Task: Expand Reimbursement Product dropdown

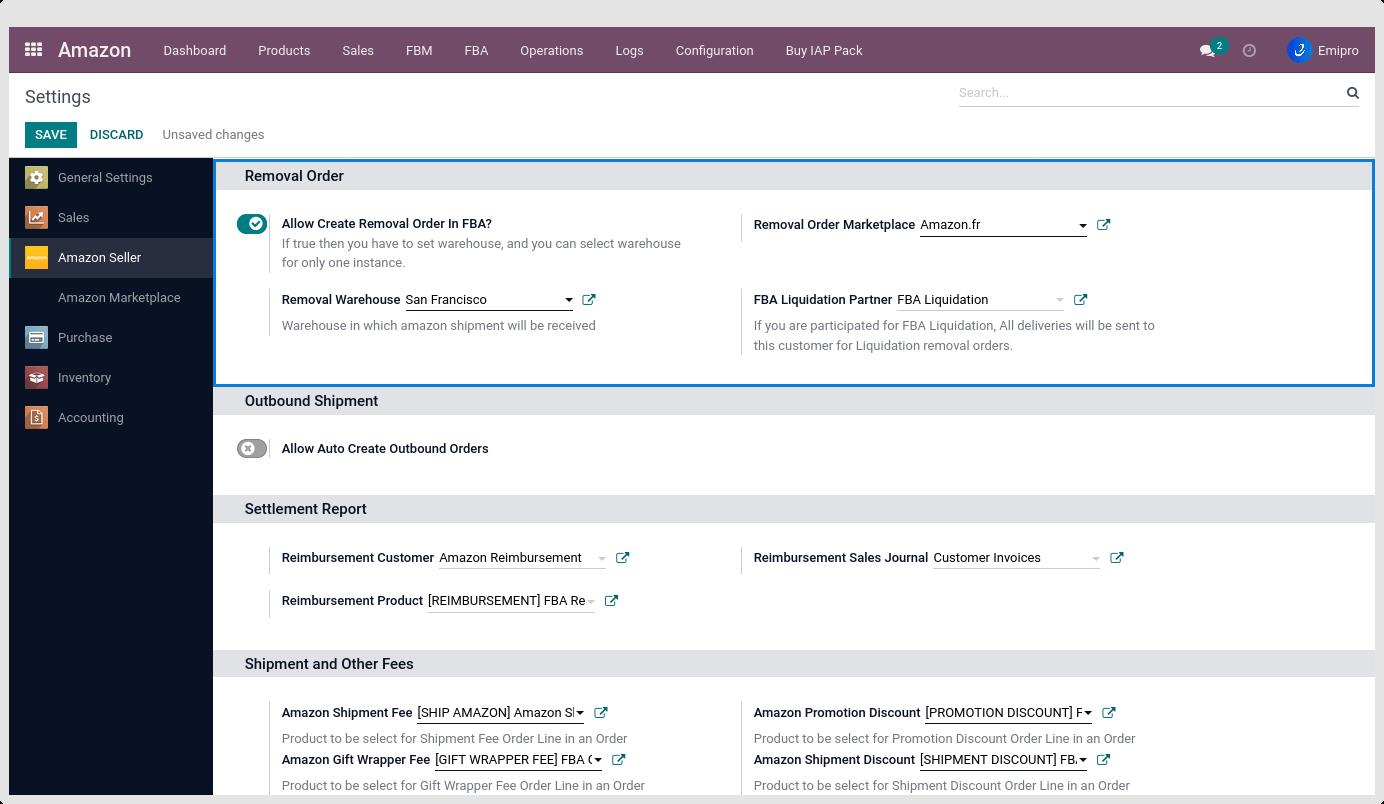Action: tap(590, 602)
